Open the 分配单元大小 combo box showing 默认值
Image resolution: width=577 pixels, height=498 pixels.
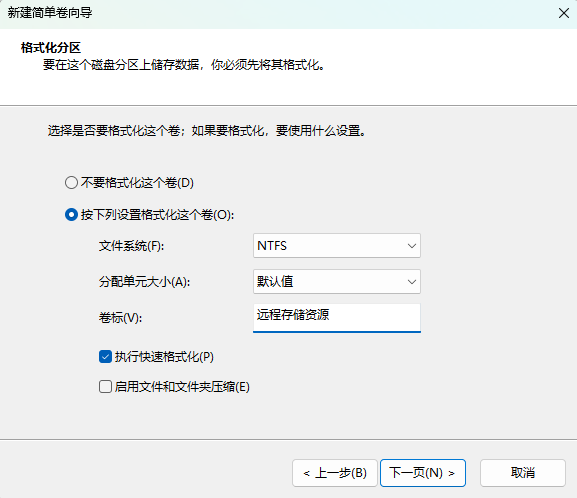[x=337, y=282]
